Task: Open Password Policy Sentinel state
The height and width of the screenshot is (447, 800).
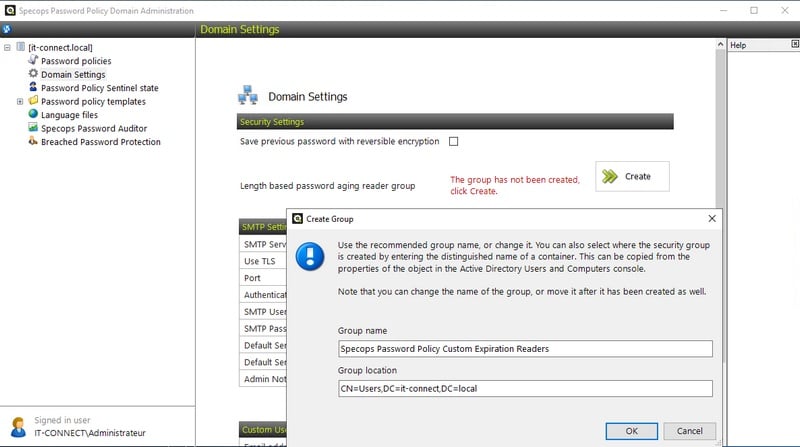Action: (x=99, y=88)
